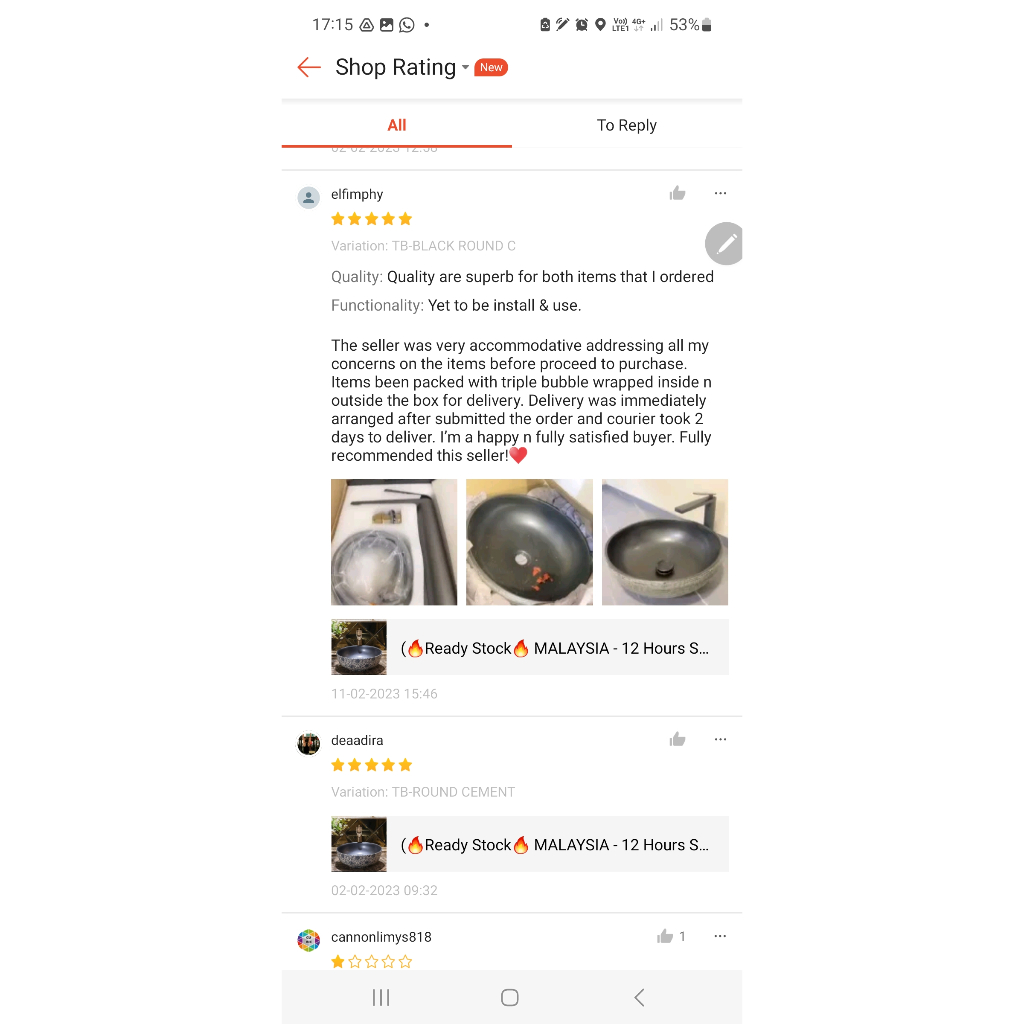This screenshot has height=1024, width=1024.
Task: Switch to the To Reply tab
Action: (x=626, y=125)
